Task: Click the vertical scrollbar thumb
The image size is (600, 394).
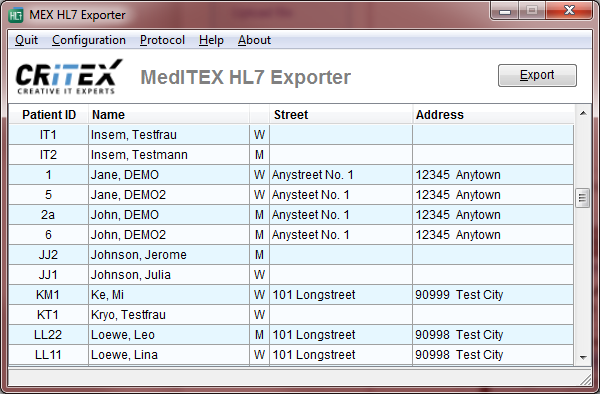Action: coord(583,198)
